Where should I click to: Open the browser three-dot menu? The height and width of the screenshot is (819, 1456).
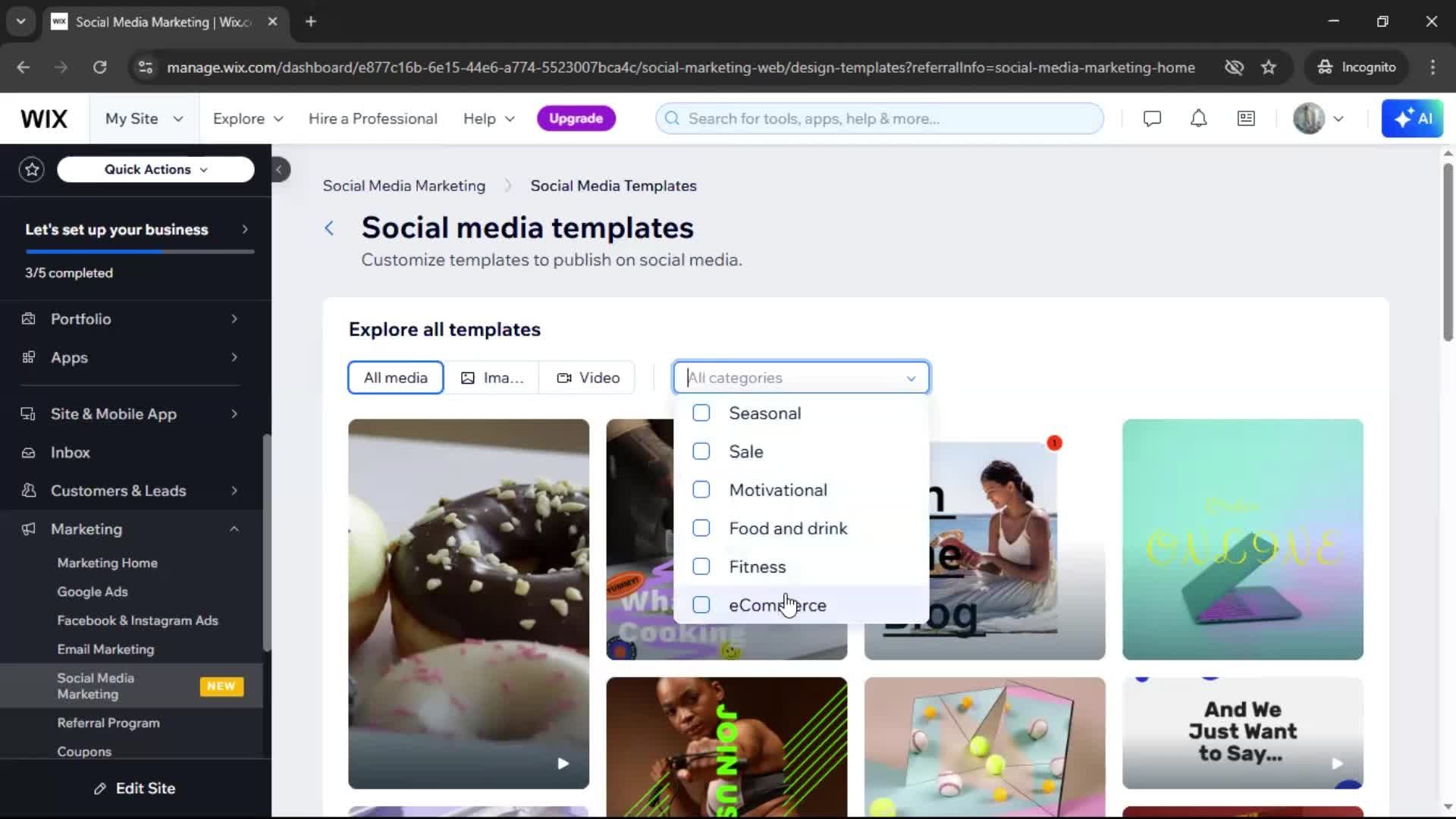pos(1432,67)
